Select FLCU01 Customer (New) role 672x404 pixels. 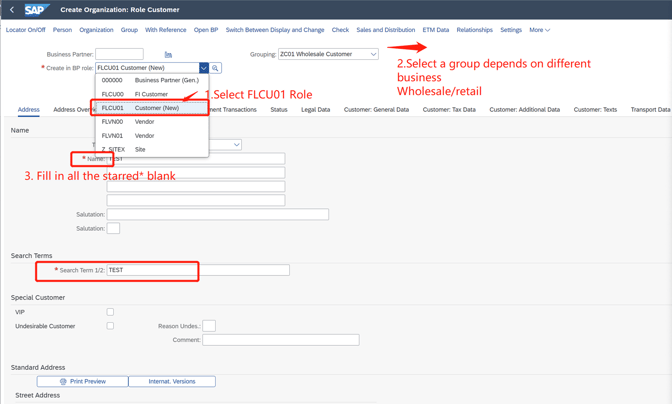click(152, 108)
